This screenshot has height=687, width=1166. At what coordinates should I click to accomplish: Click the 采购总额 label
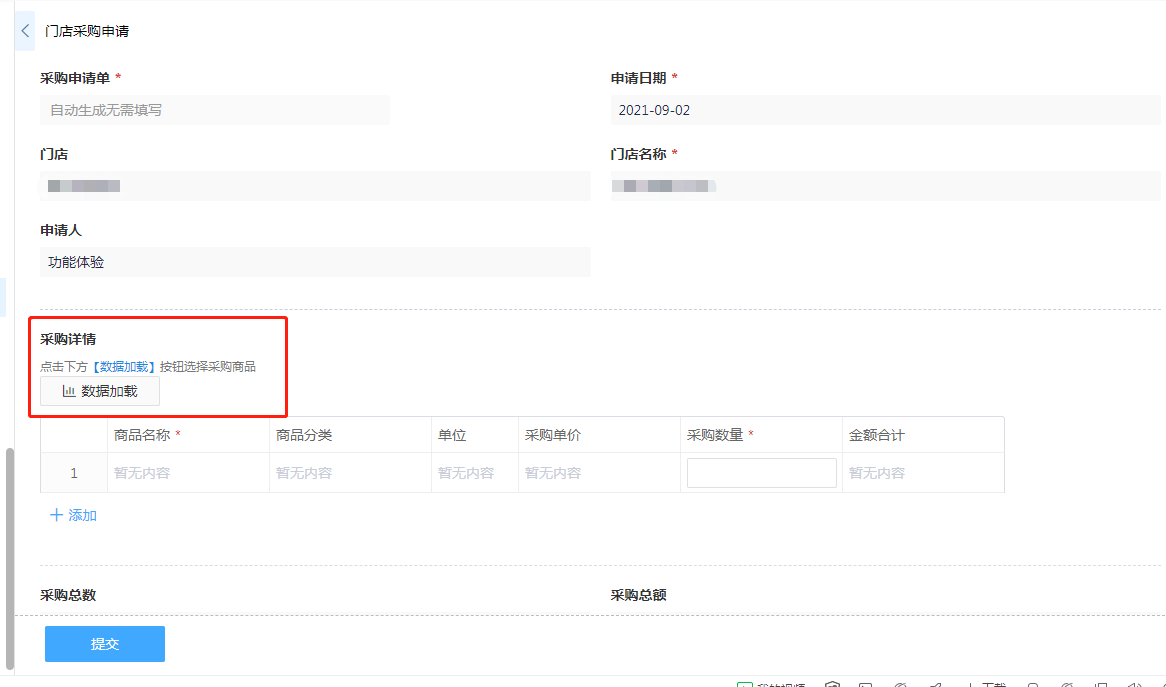pyautogui.click(x=639, y=595)
